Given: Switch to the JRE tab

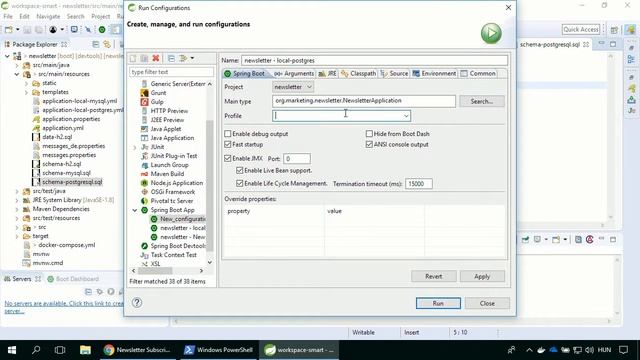Looking at the screenshot, I should tap(327, 73).
